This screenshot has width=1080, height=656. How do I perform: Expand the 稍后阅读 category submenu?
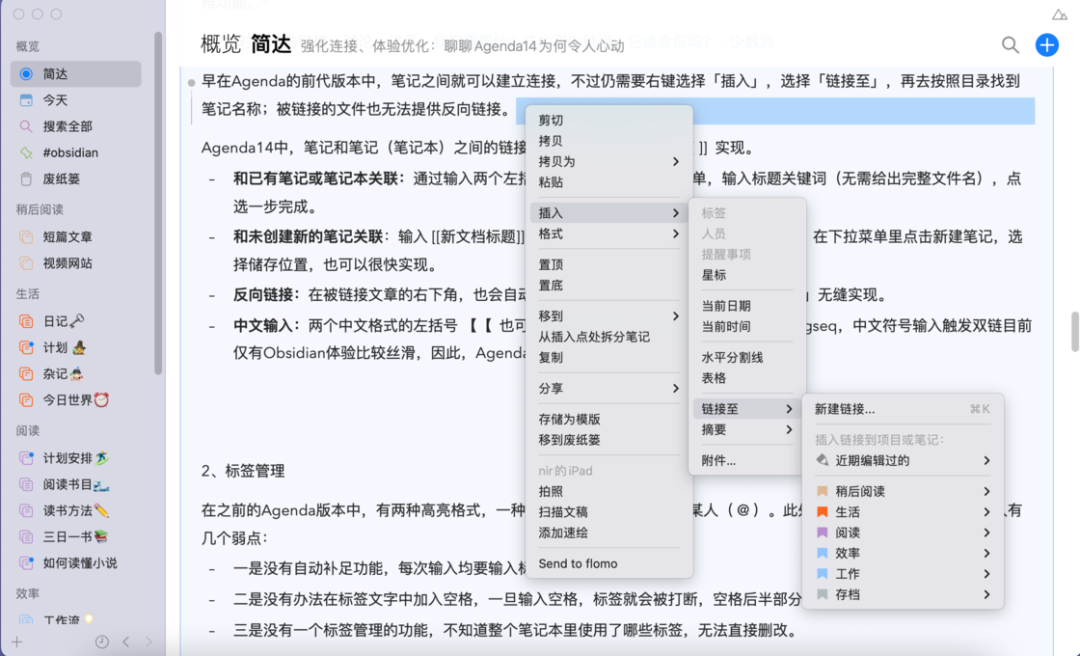tap(902, 491)
